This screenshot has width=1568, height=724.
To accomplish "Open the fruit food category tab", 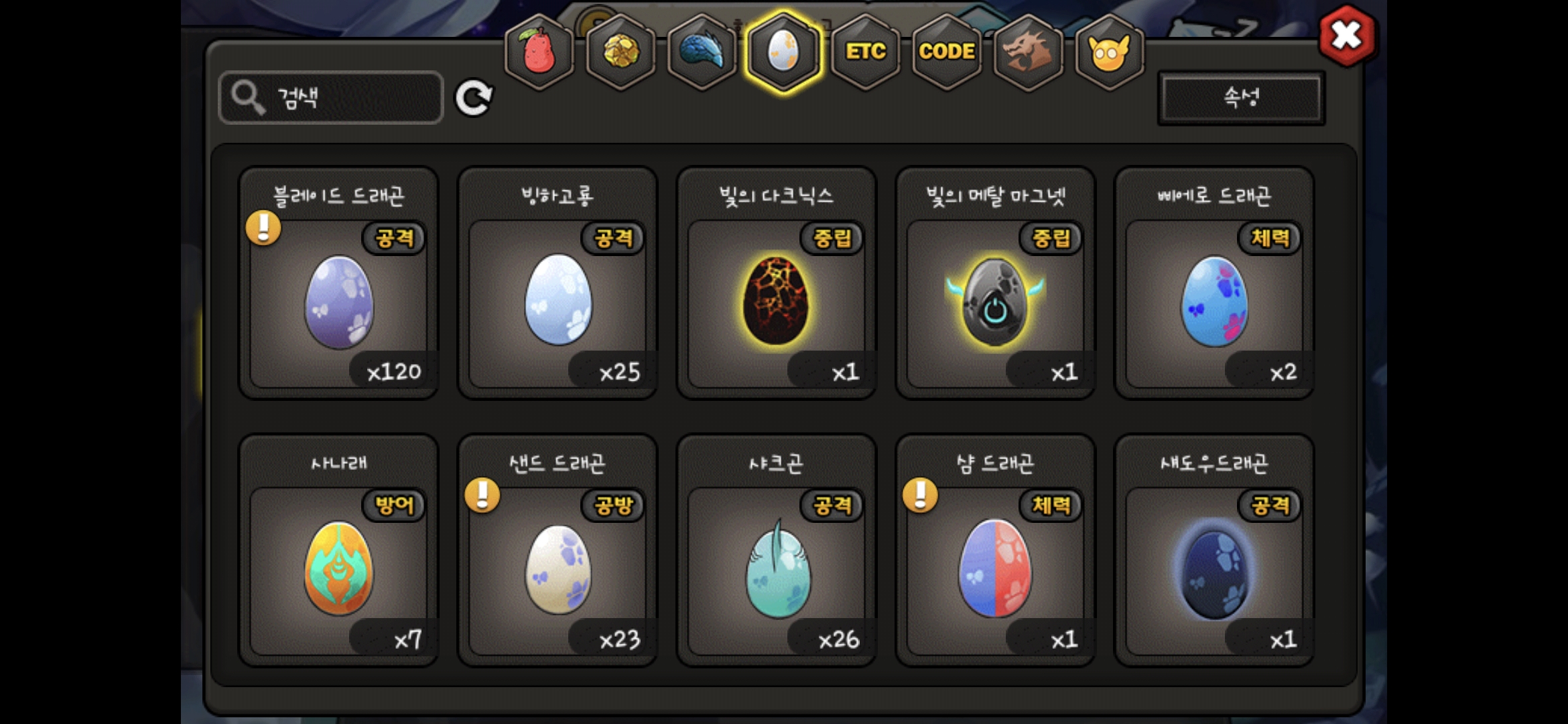I will pos(539,52).
